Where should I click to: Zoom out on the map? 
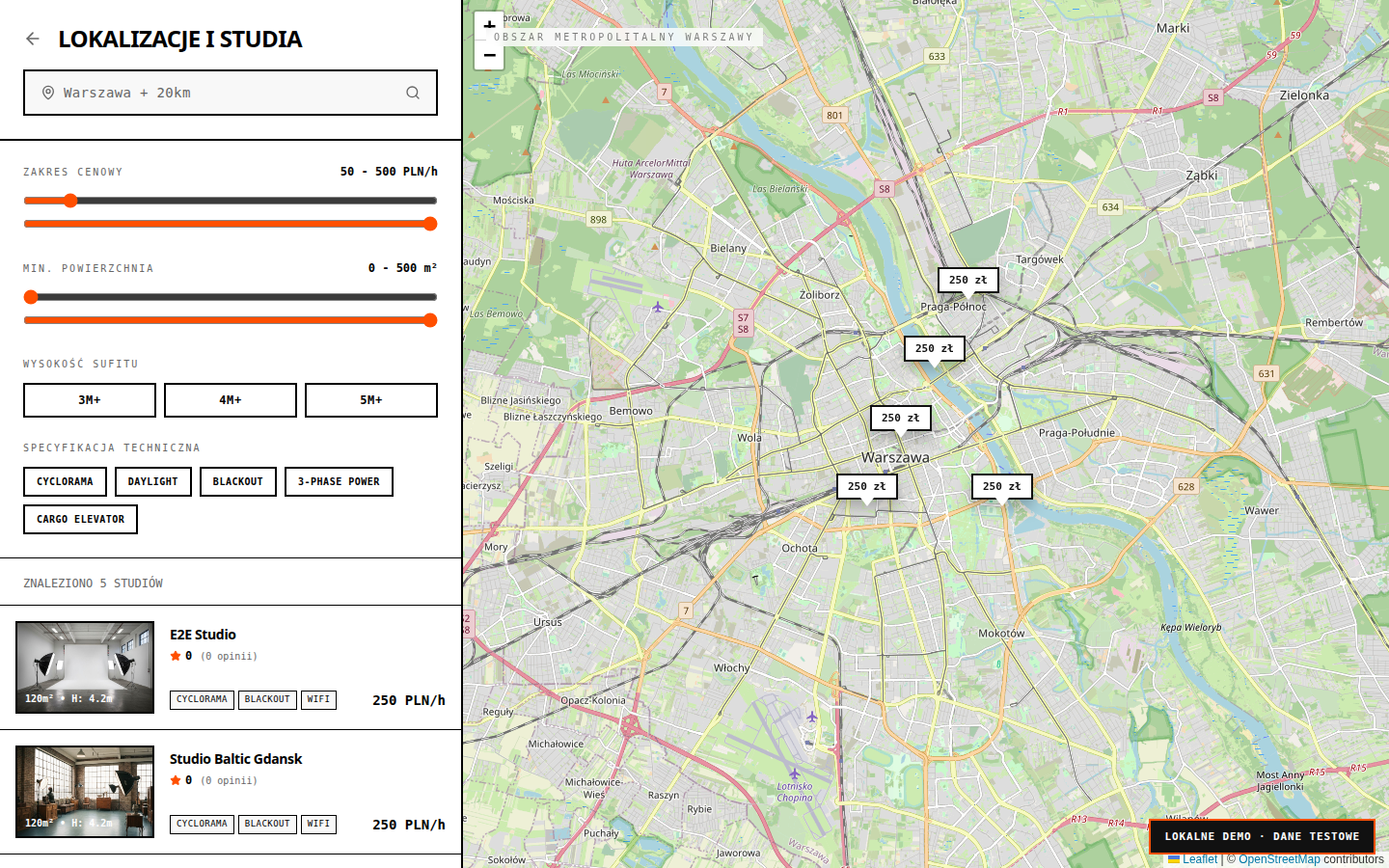coord(489,55)
